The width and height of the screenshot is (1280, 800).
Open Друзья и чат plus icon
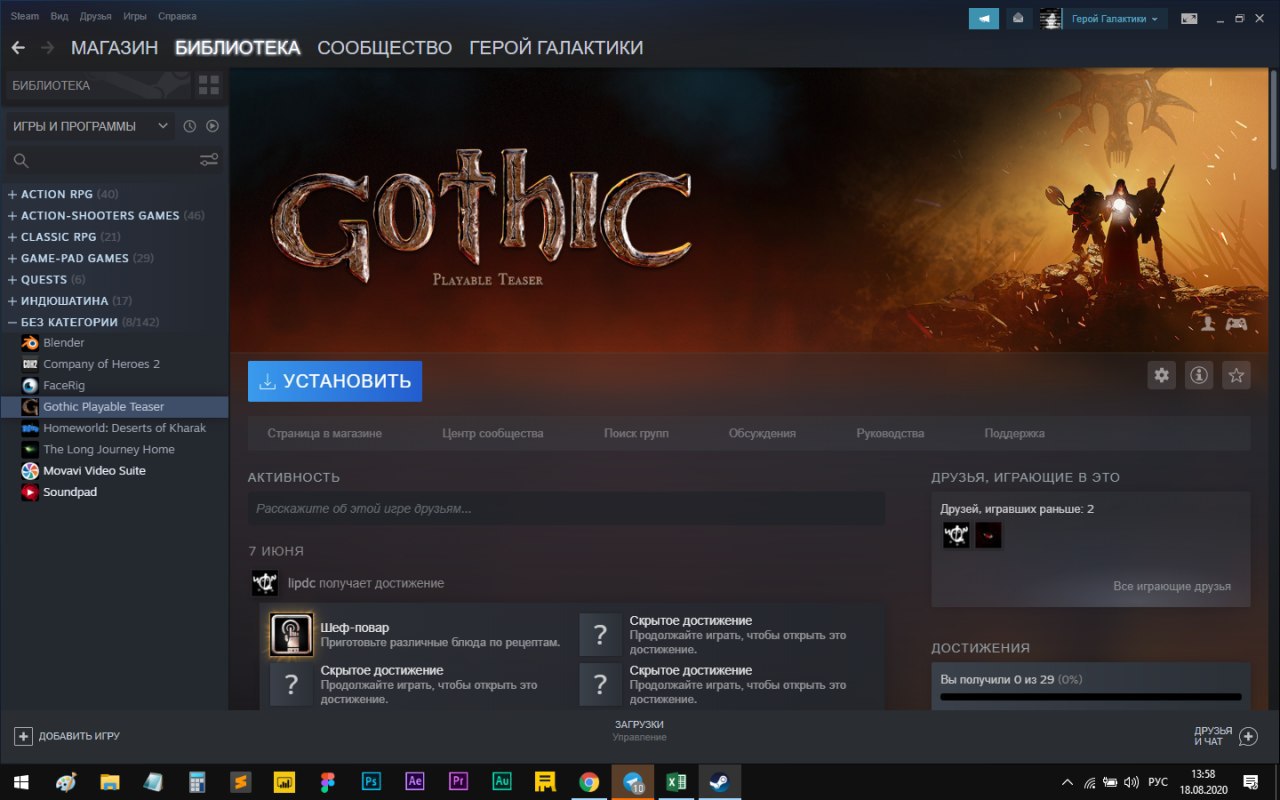[x=1248, y=736]
